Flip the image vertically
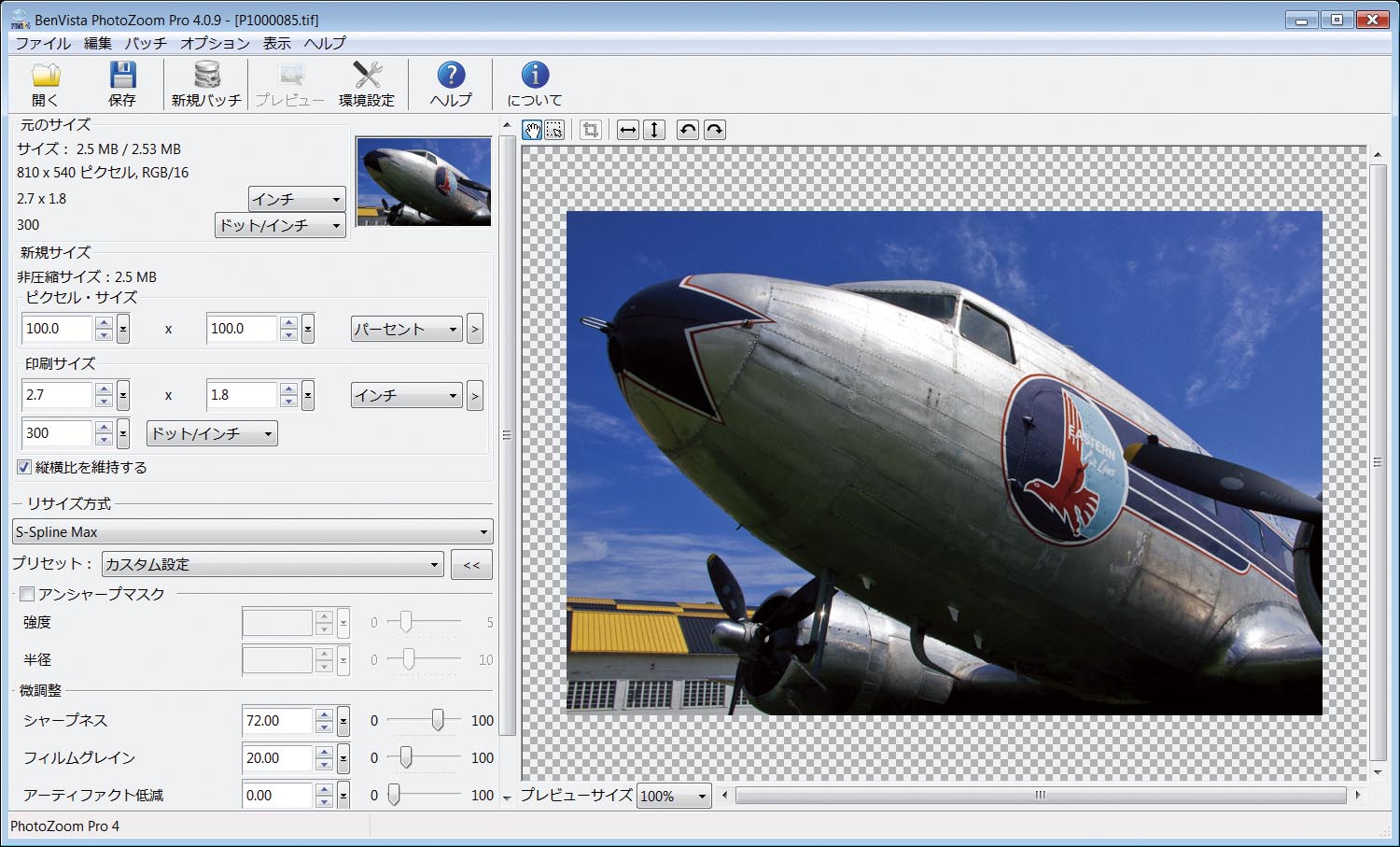The width and height of the screenshot is (1400, 847). (653, 130)
